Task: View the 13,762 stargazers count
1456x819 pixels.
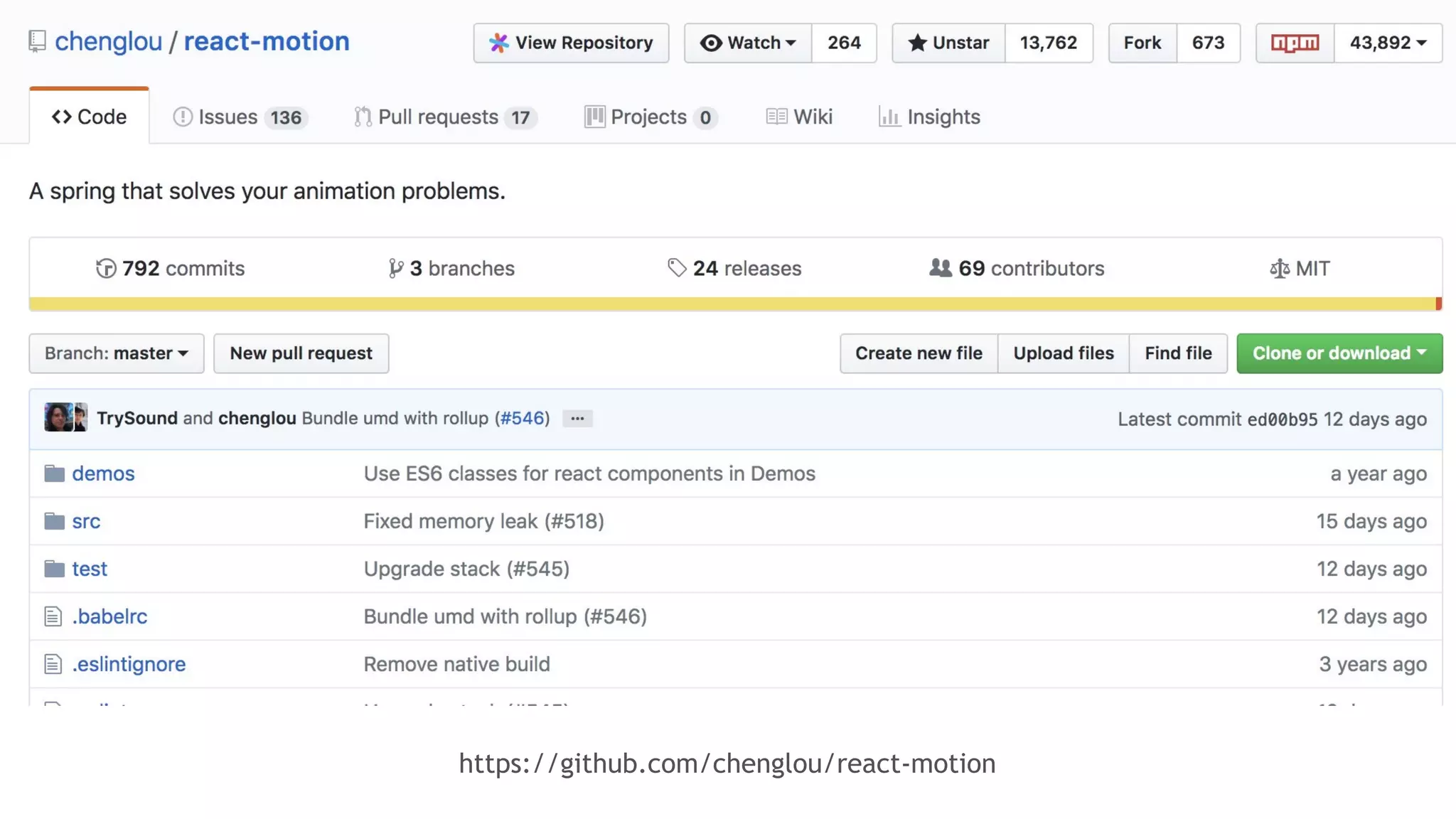Action: (x=1049, y=43)
